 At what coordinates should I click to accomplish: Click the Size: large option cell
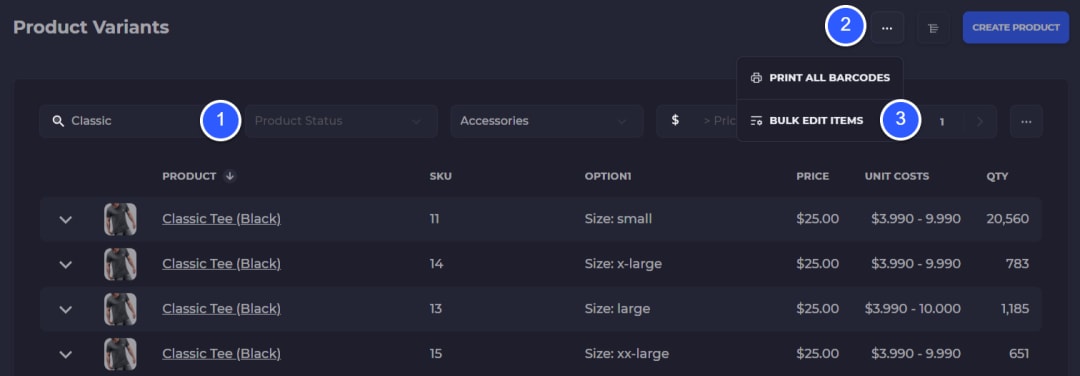[617, 309]
